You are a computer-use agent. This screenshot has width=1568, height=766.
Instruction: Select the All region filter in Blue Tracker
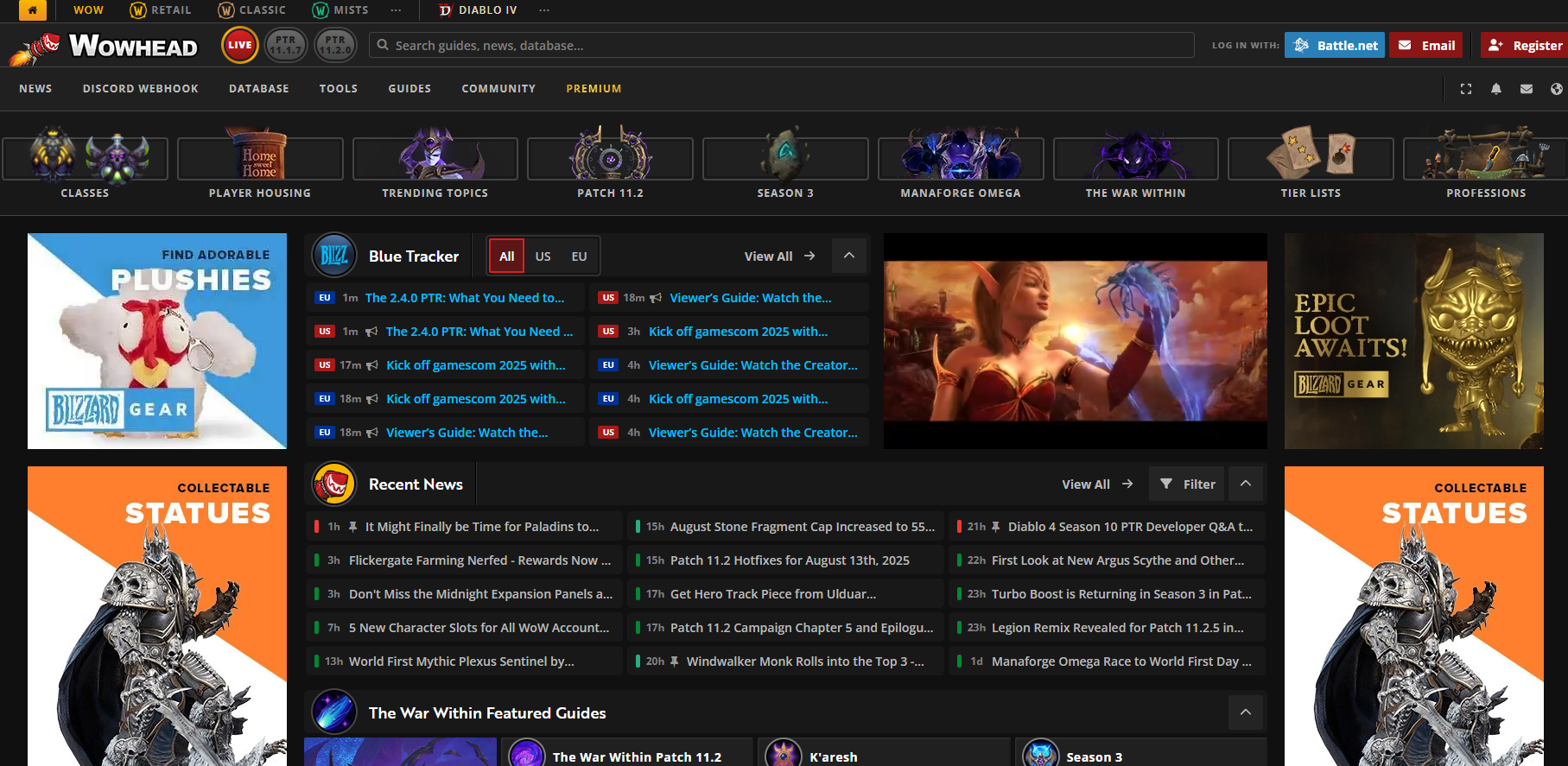tap(507, 256)
